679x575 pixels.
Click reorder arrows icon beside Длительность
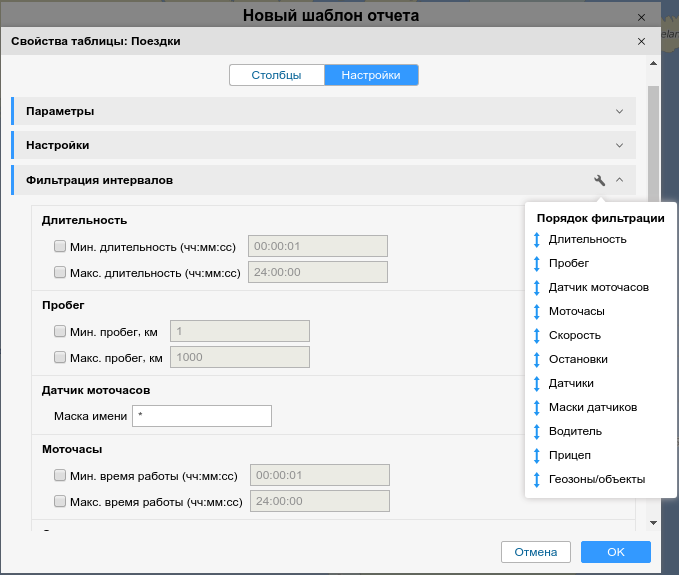(536, 240)
